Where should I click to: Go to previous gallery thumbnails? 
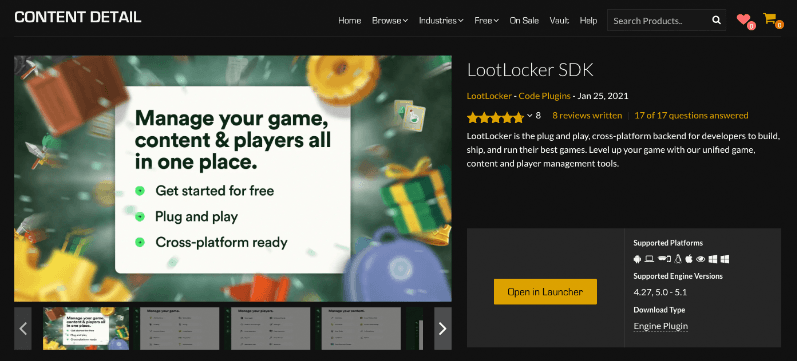[23, 328]
